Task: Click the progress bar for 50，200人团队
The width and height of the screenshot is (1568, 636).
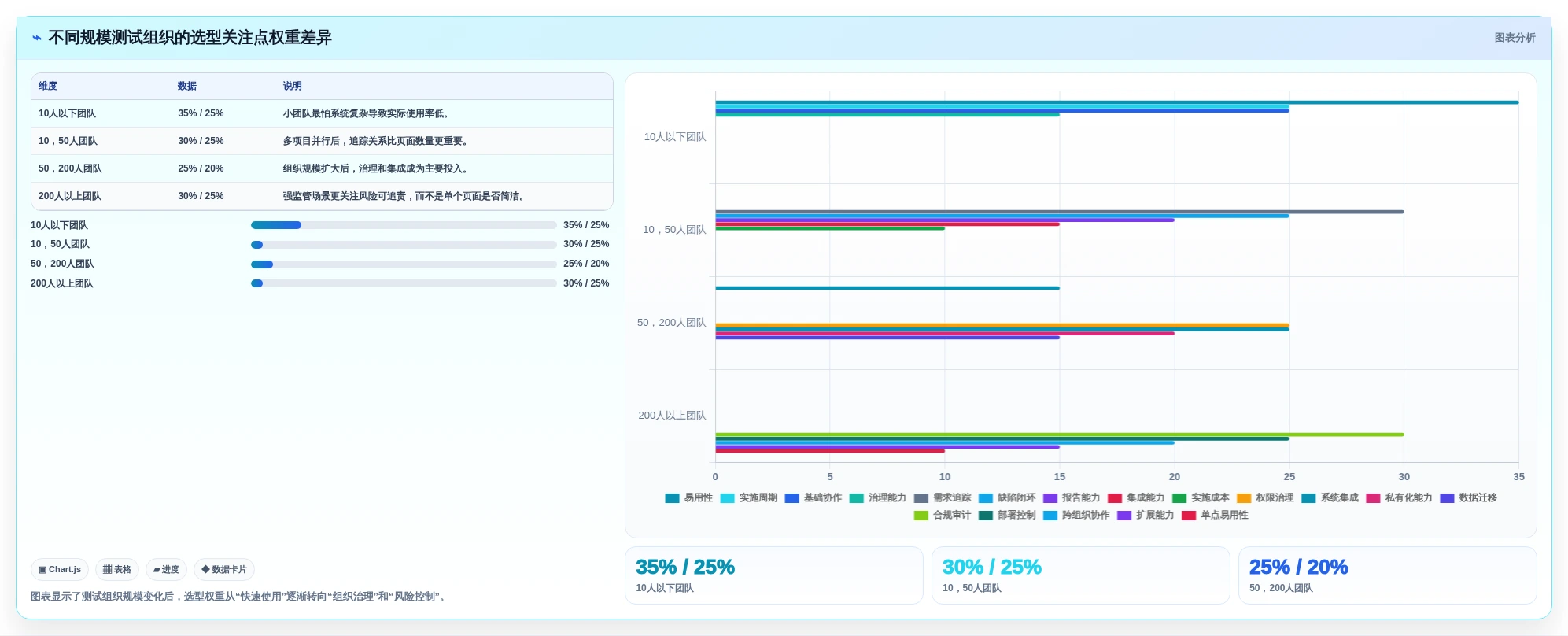Action: (404, 264)
